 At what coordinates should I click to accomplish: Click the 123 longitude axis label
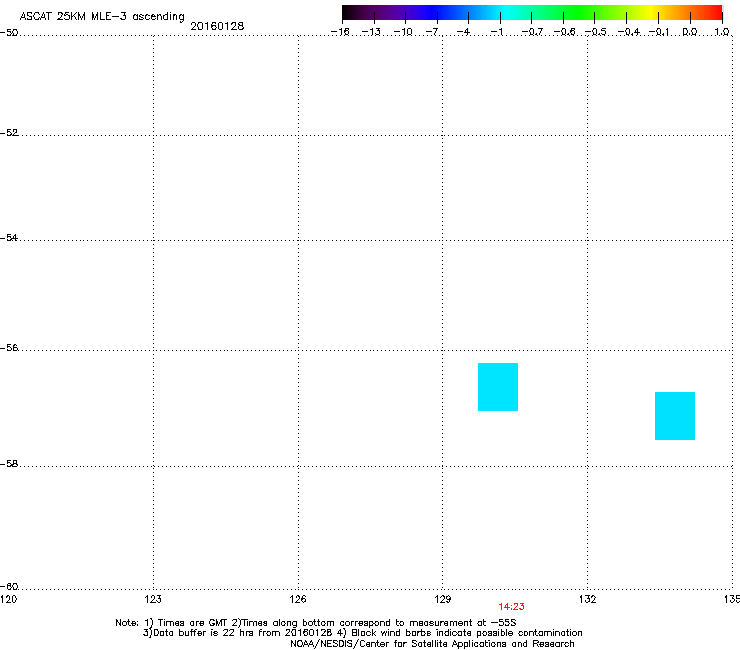click(x=153, y=599)
